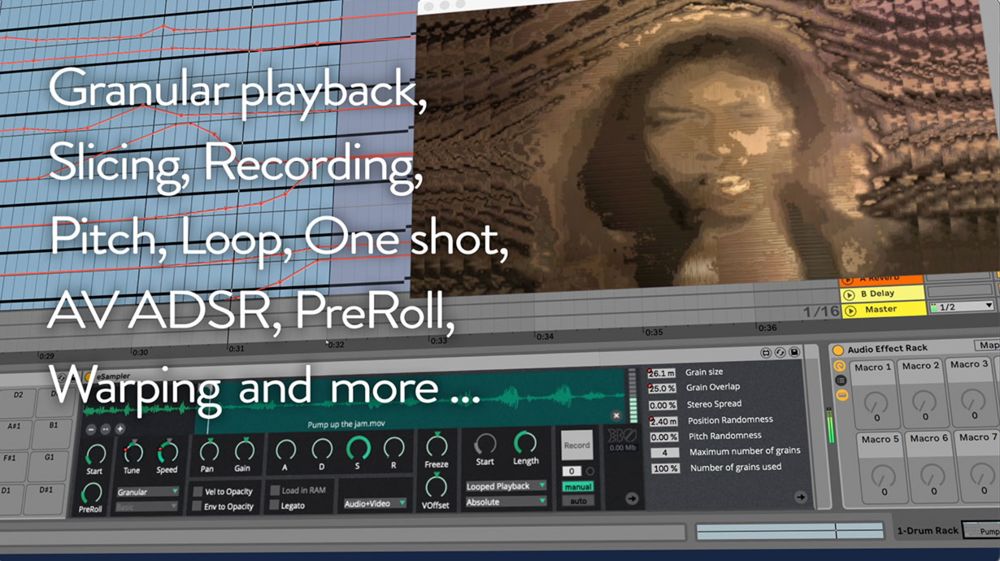This screenshot has width=1000, height=561.
Task: Click the Tune knob
Action: click(x=133, y=452)
